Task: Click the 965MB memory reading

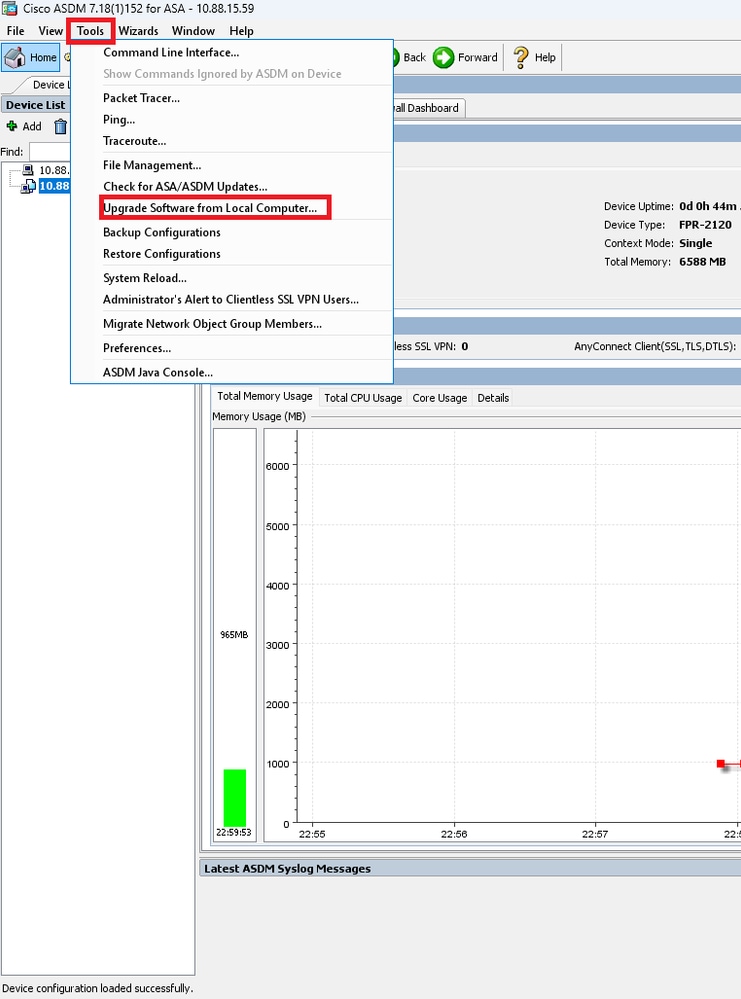Action: click(x=234, y=635)
